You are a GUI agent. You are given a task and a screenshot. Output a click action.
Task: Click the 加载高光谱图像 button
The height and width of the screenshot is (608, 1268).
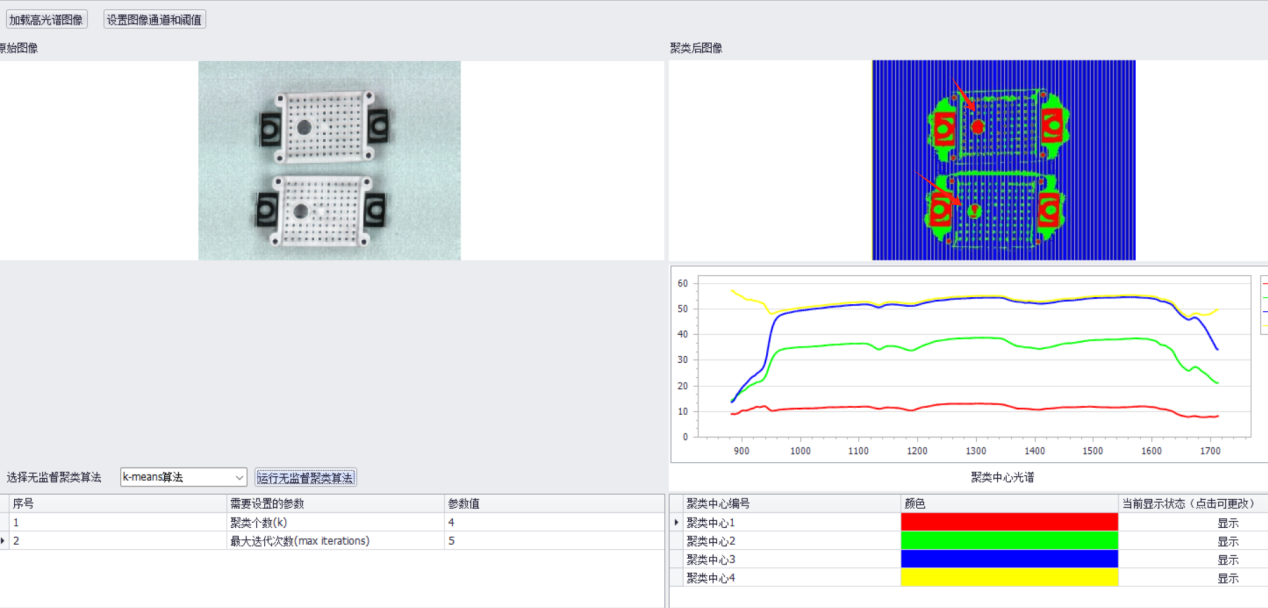pos(46,19)
